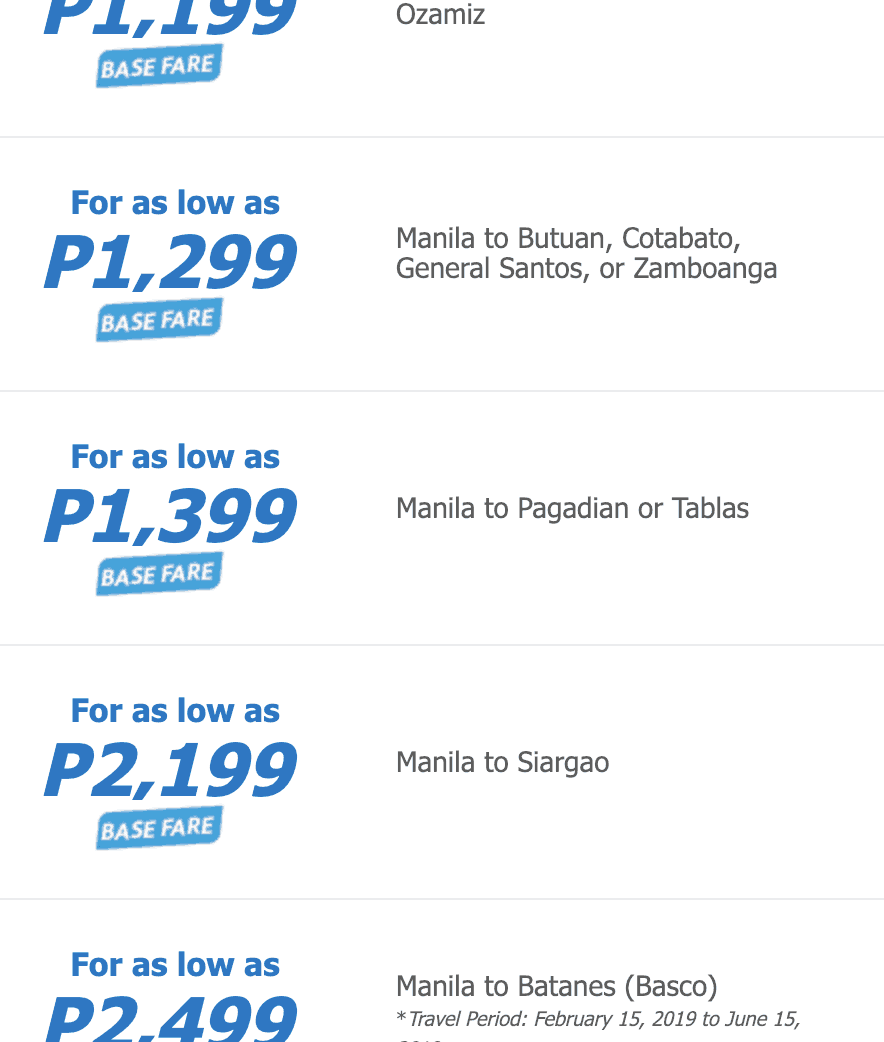The image size is (884, 1042).
Task: Click "For as low as" above P1,399
Action: coord(175,457)
